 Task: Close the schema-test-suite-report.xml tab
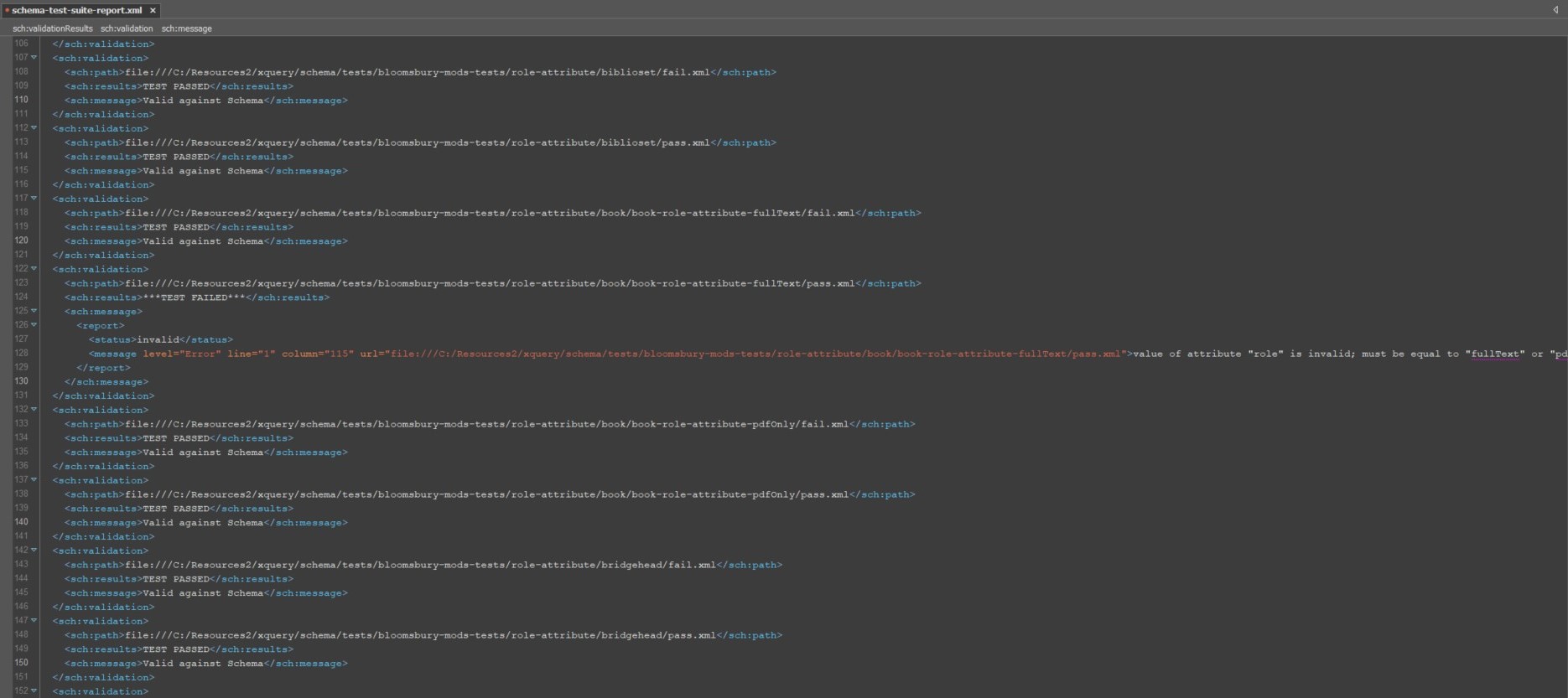(153, 11)
